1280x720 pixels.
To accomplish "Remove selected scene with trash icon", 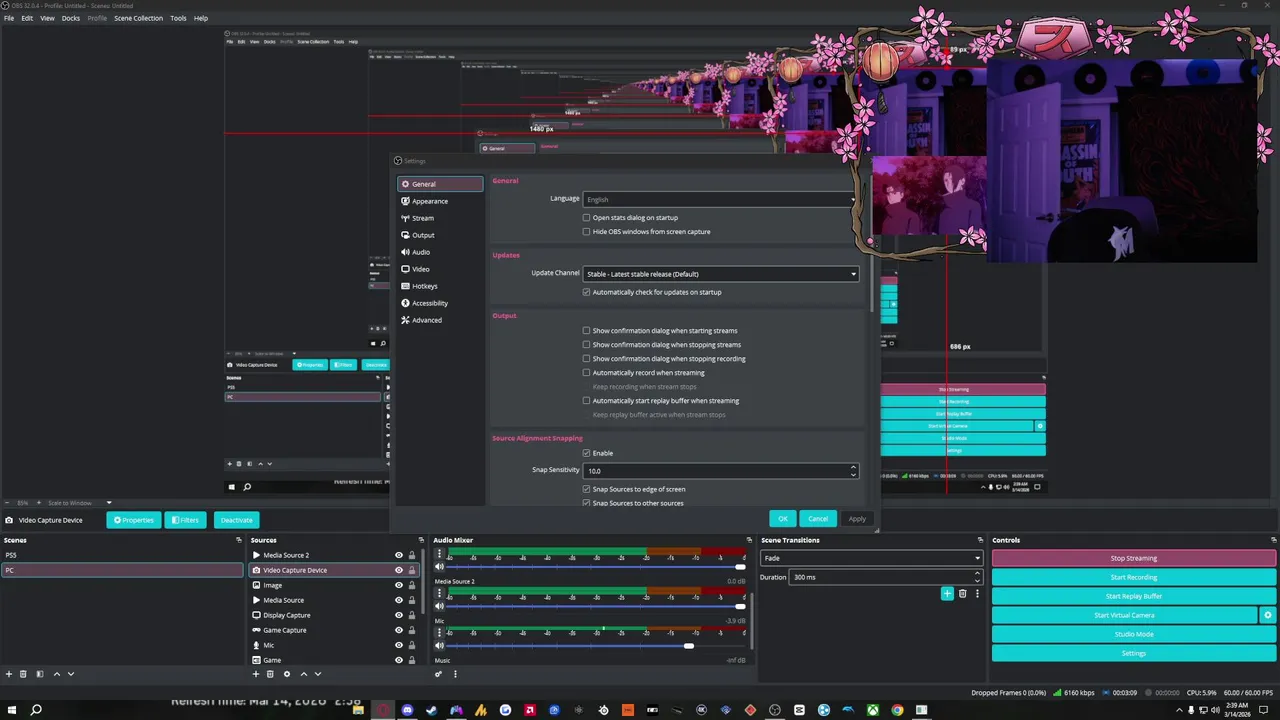I will [x=24, y=674].
